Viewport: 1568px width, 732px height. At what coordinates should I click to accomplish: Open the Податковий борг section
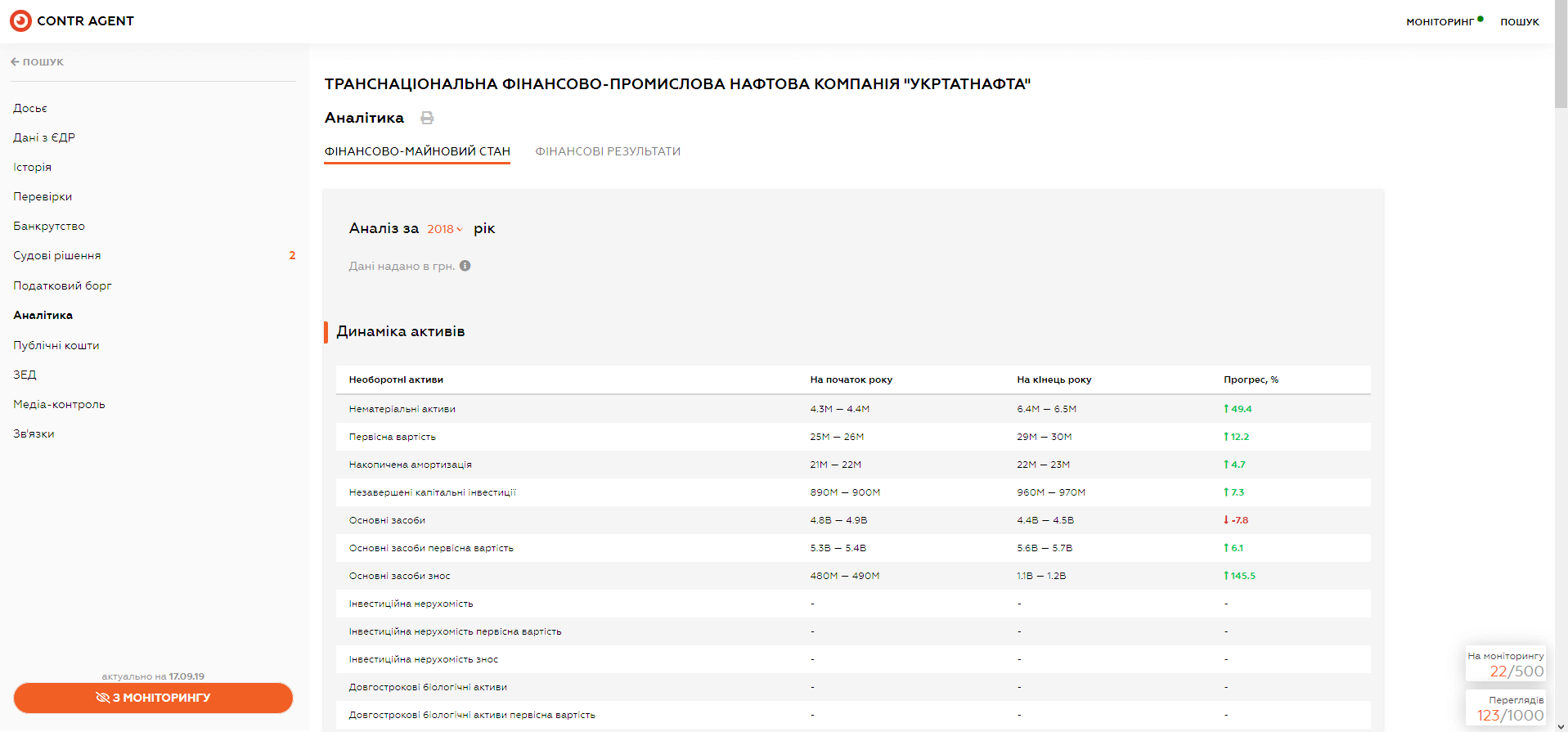(x=62, y=285)
